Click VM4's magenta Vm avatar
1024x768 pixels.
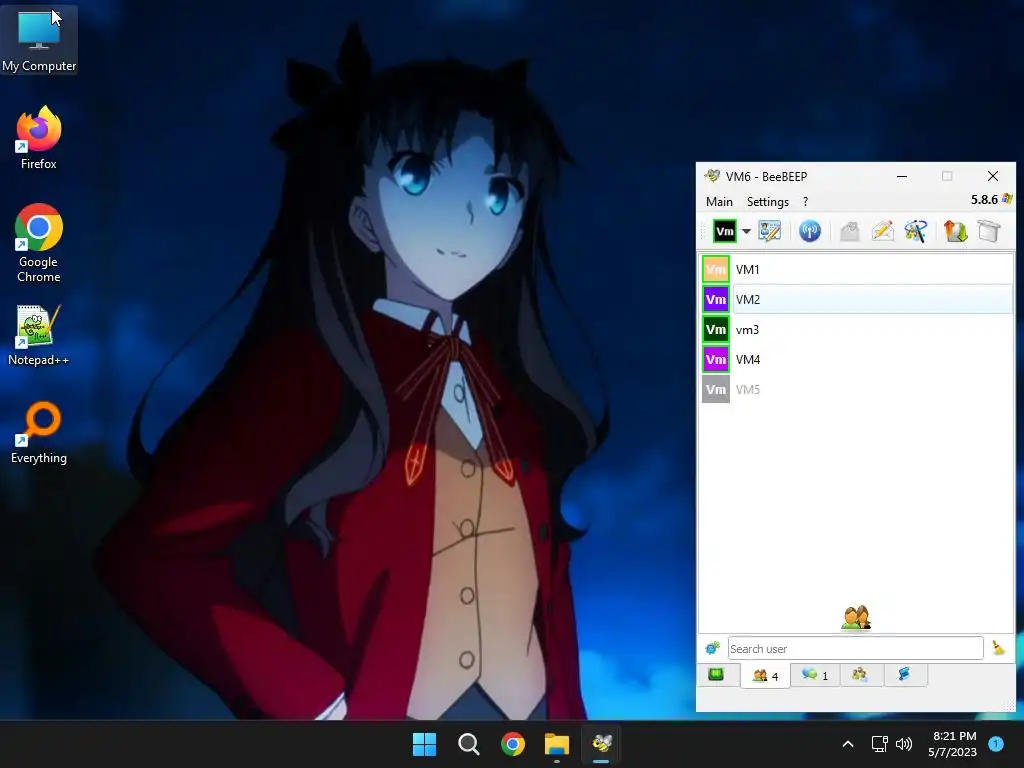click(716, 359)
